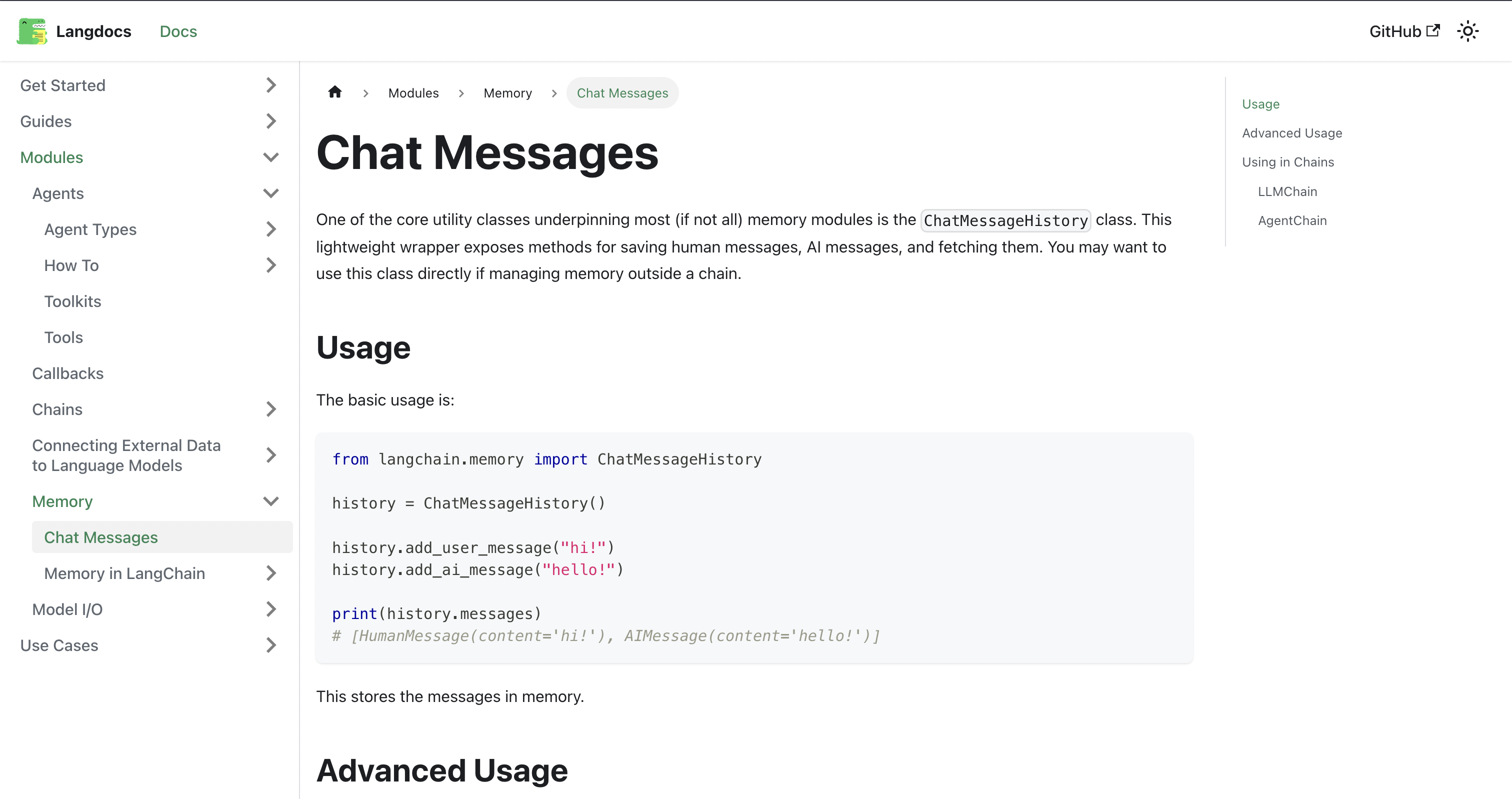Expand the Chains chevron arrow

click(270, 409)
